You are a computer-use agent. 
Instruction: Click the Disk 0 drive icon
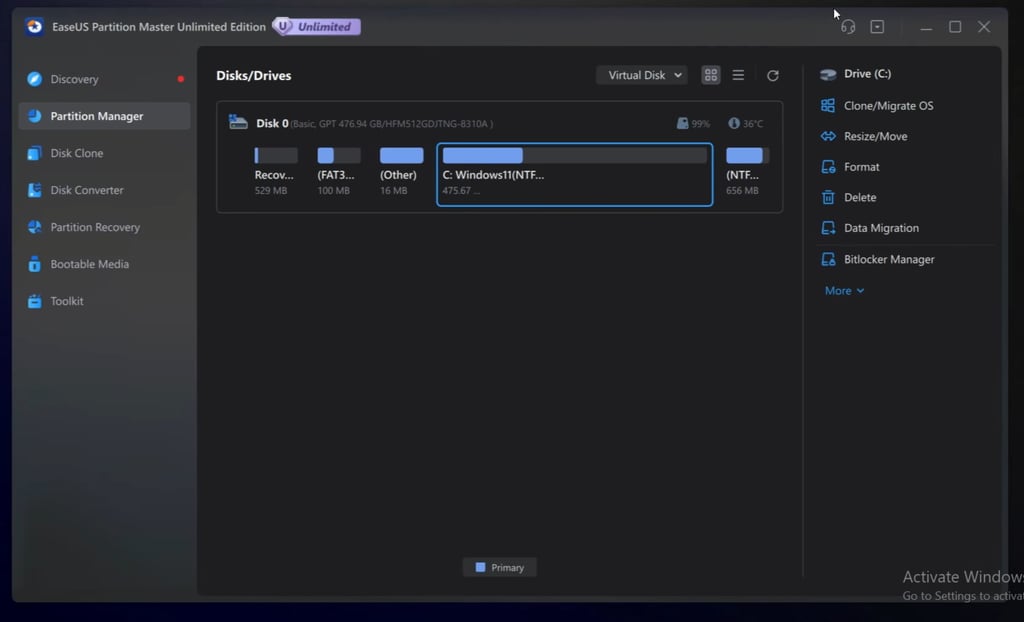point(238,122)
